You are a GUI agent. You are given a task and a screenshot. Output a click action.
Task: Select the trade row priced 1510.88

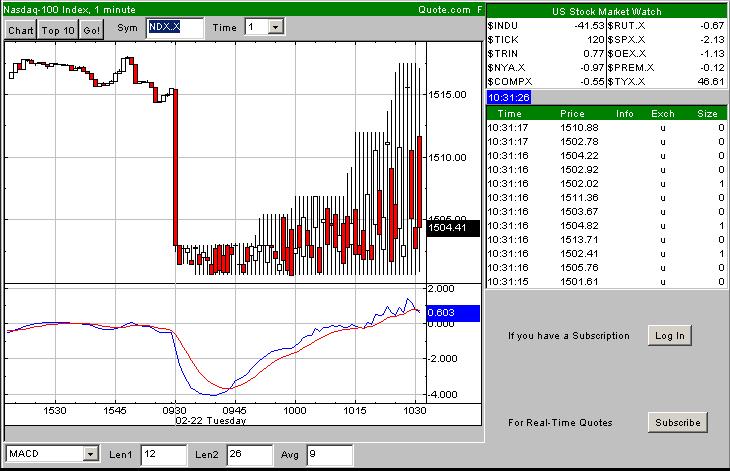tap(606, 128)
